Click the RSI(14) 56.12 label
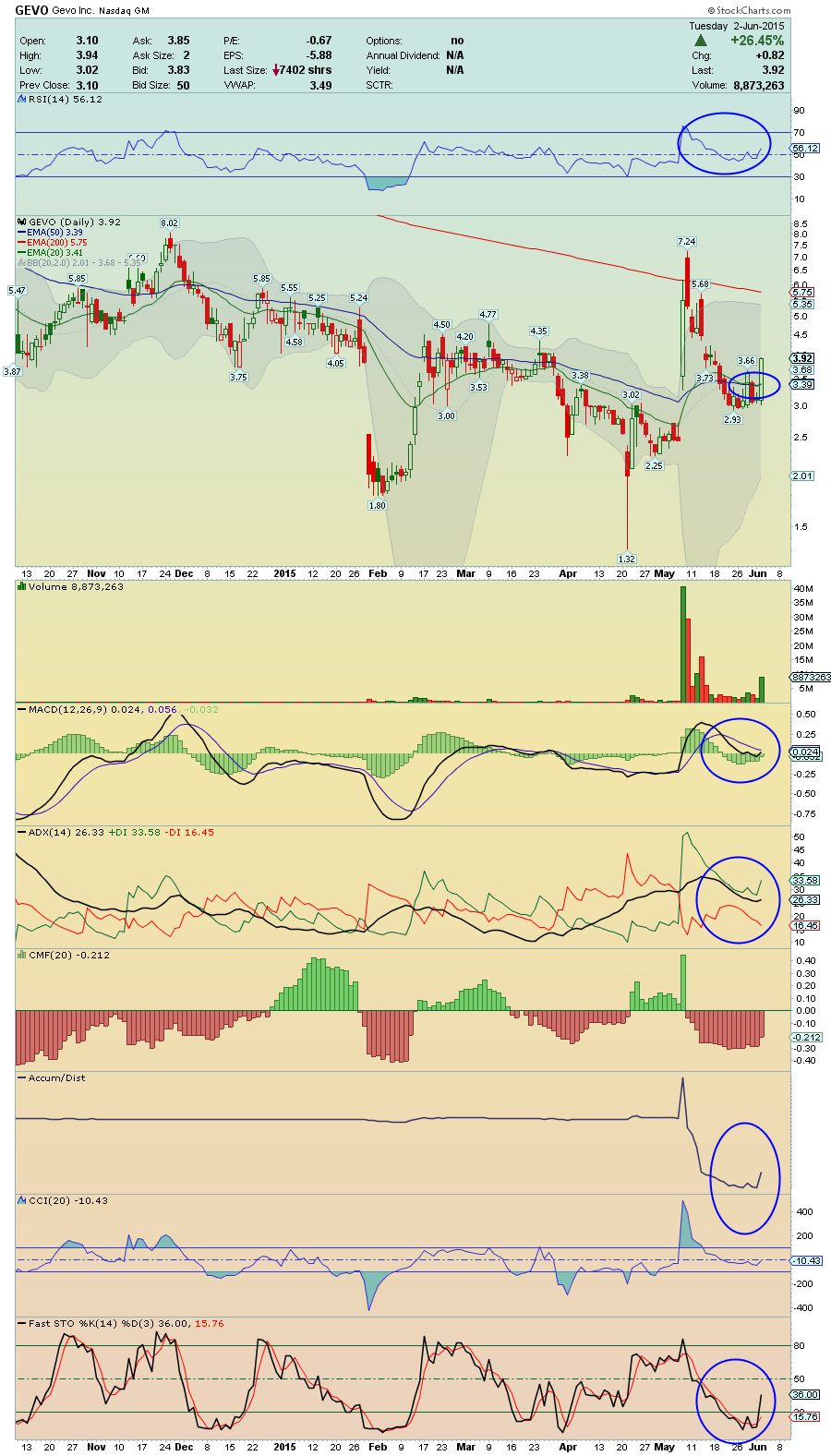This screenshot has width=831, height=1456. point(66,99)
